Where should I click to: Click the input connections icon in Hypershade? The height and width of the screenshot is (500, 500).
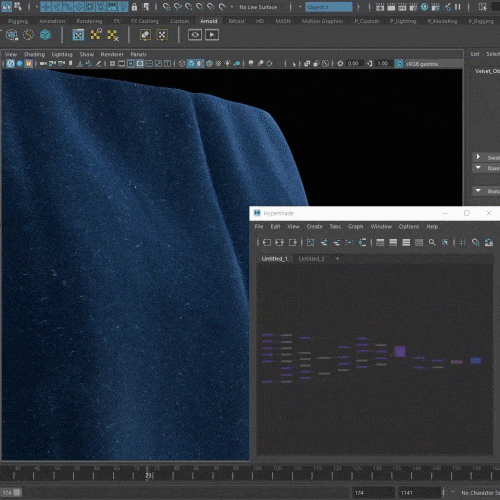coord(267,242)
